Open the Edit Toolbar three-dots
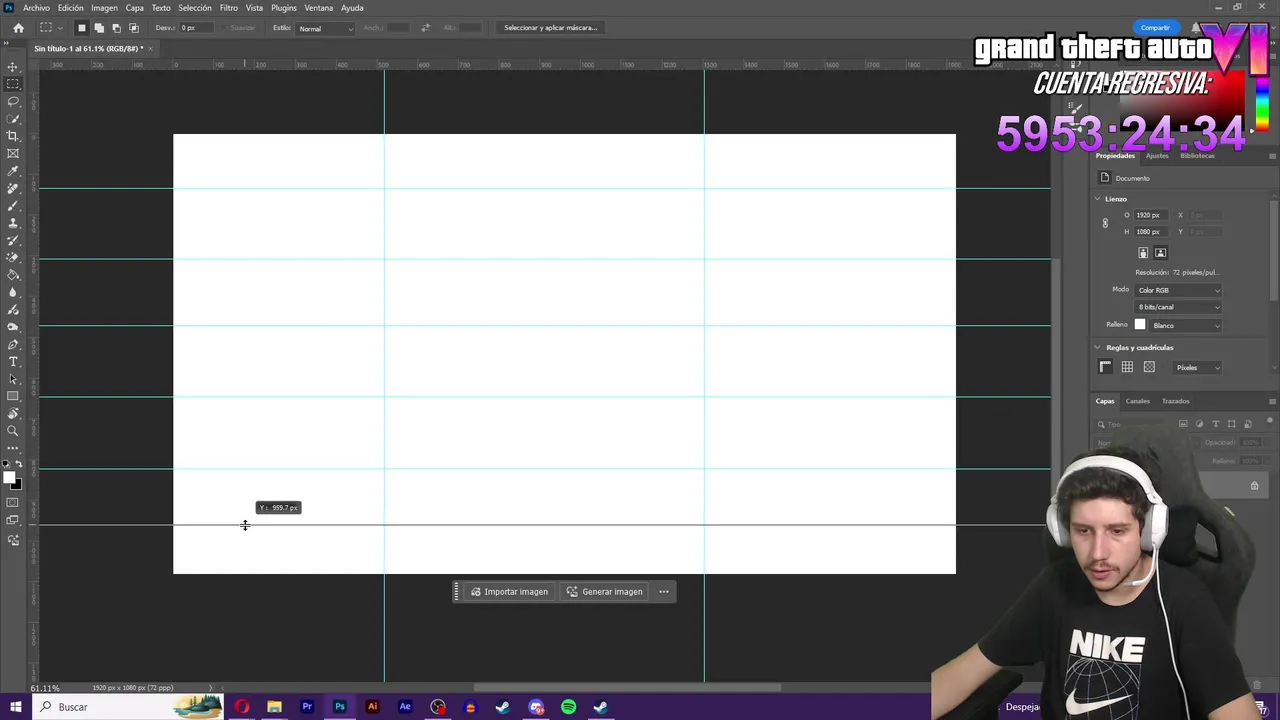Viewport: 1280px width, 720px height. point(13,448)
